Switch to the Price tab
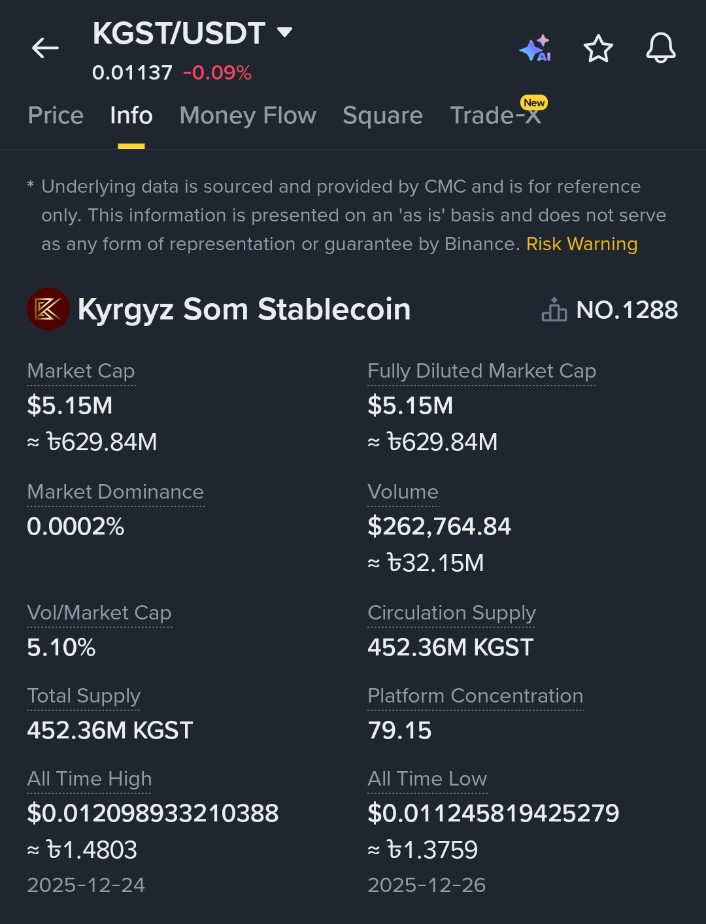 (55, 116)
